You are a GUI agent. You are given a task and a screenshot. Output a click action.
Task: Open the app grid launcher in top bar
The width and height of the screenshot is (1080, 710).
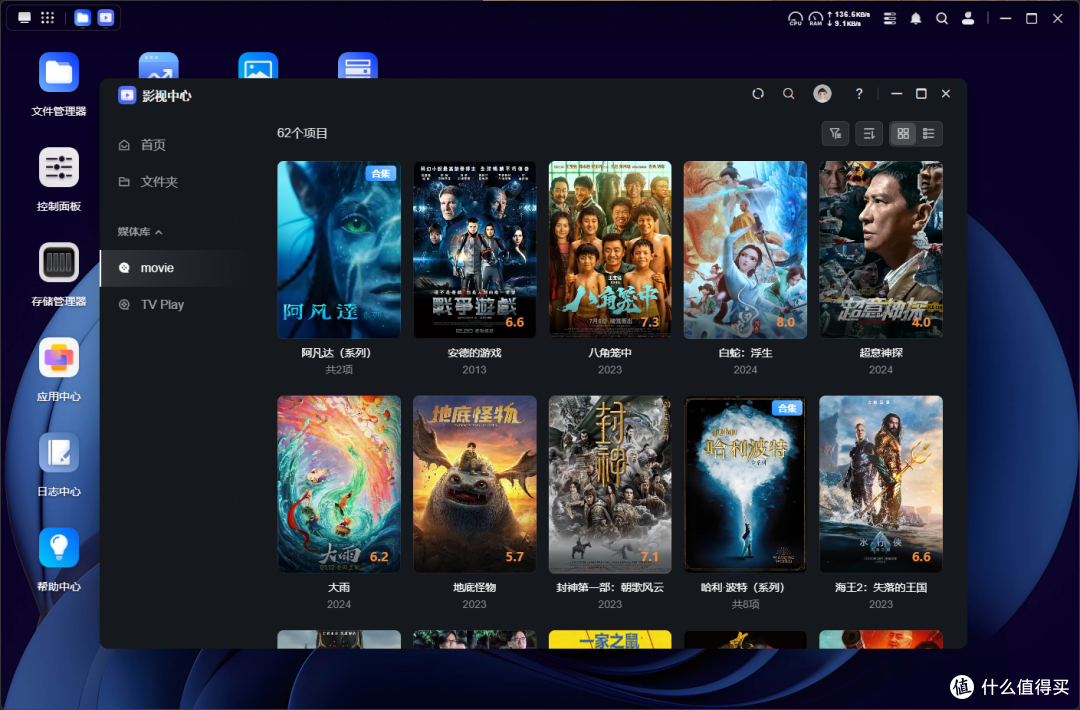click(48, 18)
